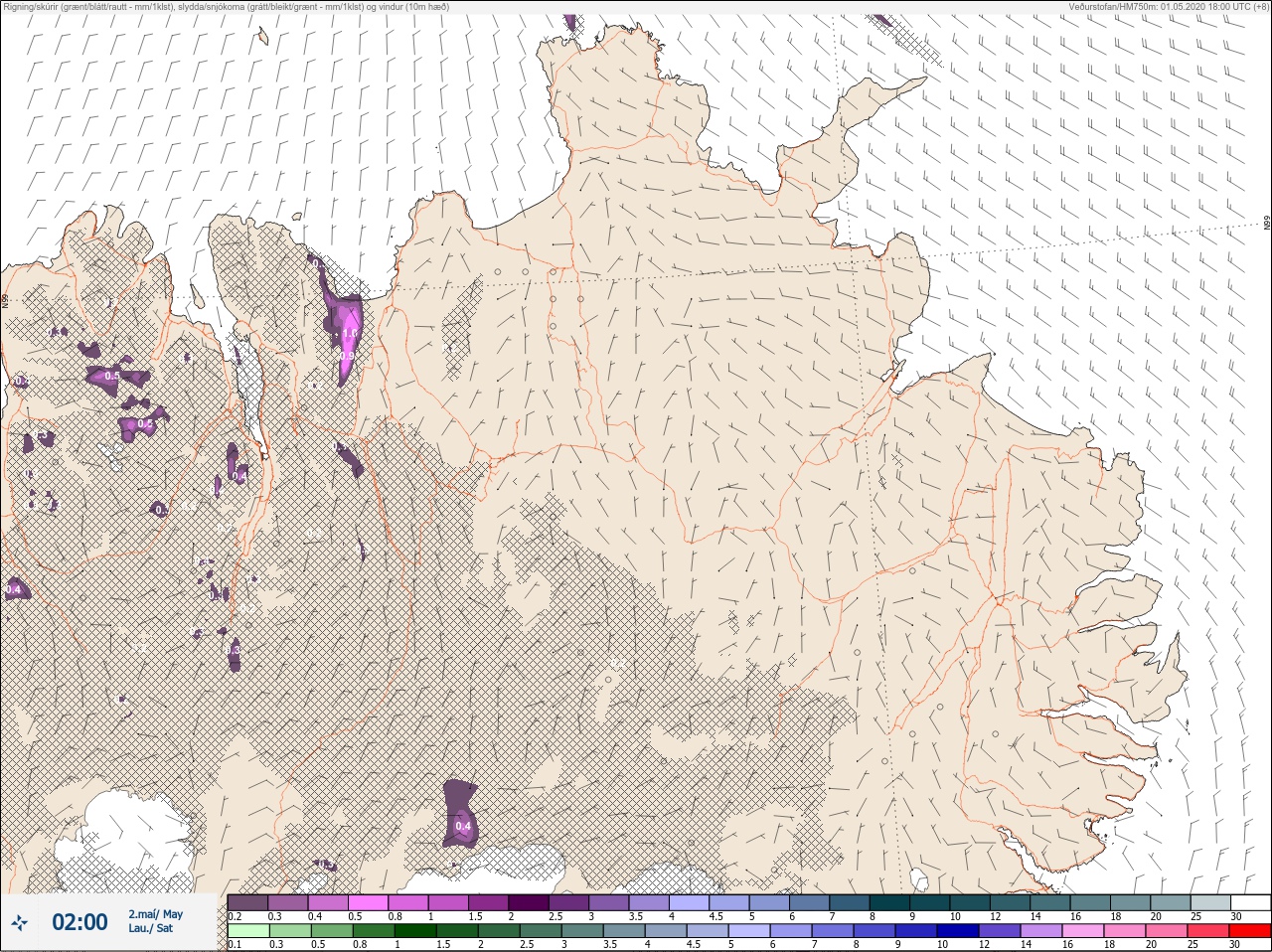
Task: Select the darkest purple 2 swatch in upper legend
Action: 530,902
